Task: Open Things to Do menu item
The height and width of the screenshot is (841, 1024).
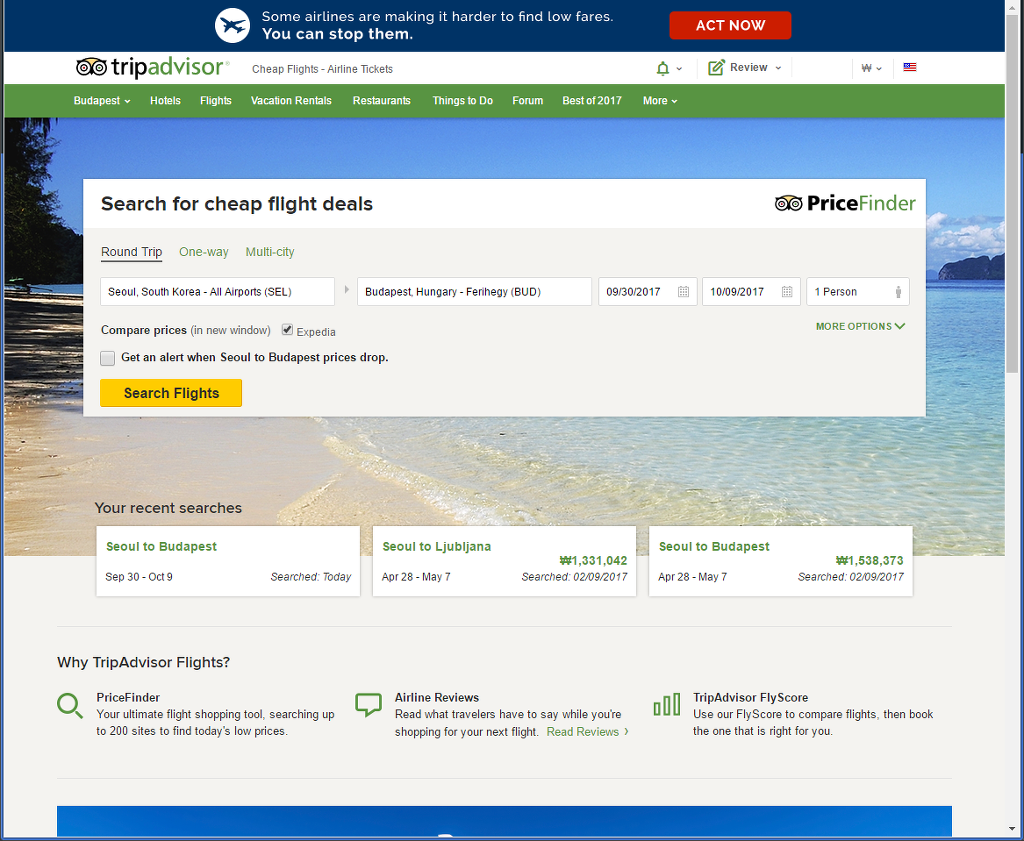Action: (x=462, y=101)
